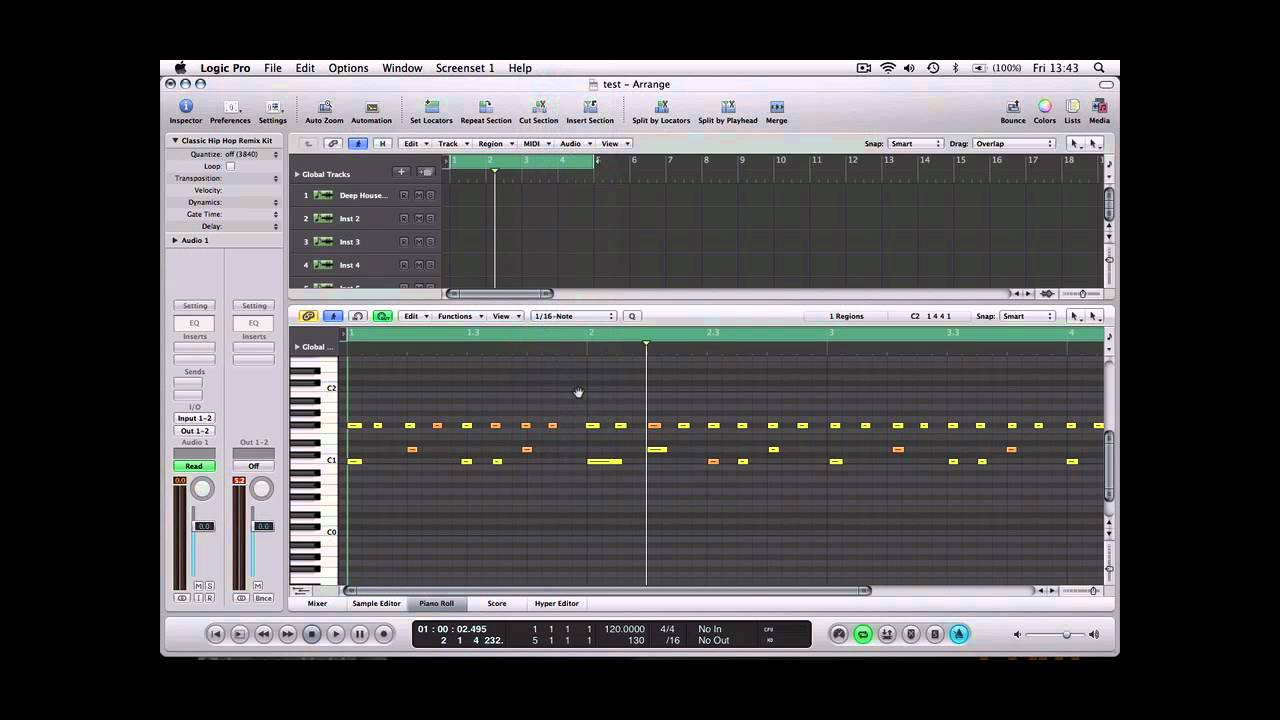The width and height of the screenshot is (1280, 720).
Task: Open the Colors palette icon
Action: (1044, 107)
